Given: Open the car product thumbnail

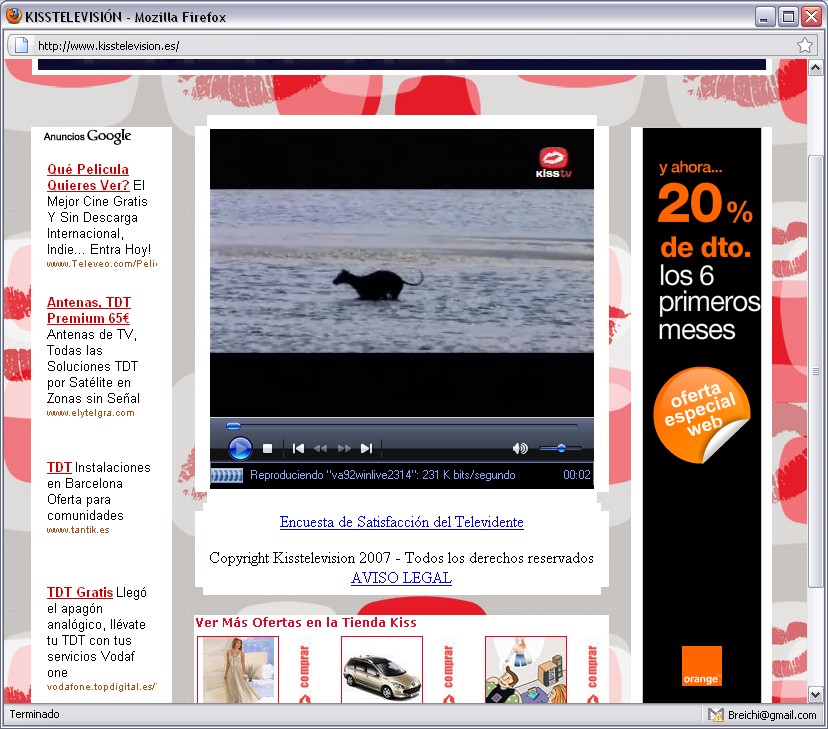Looking at the screenshot, I should (x=382, y=669).
